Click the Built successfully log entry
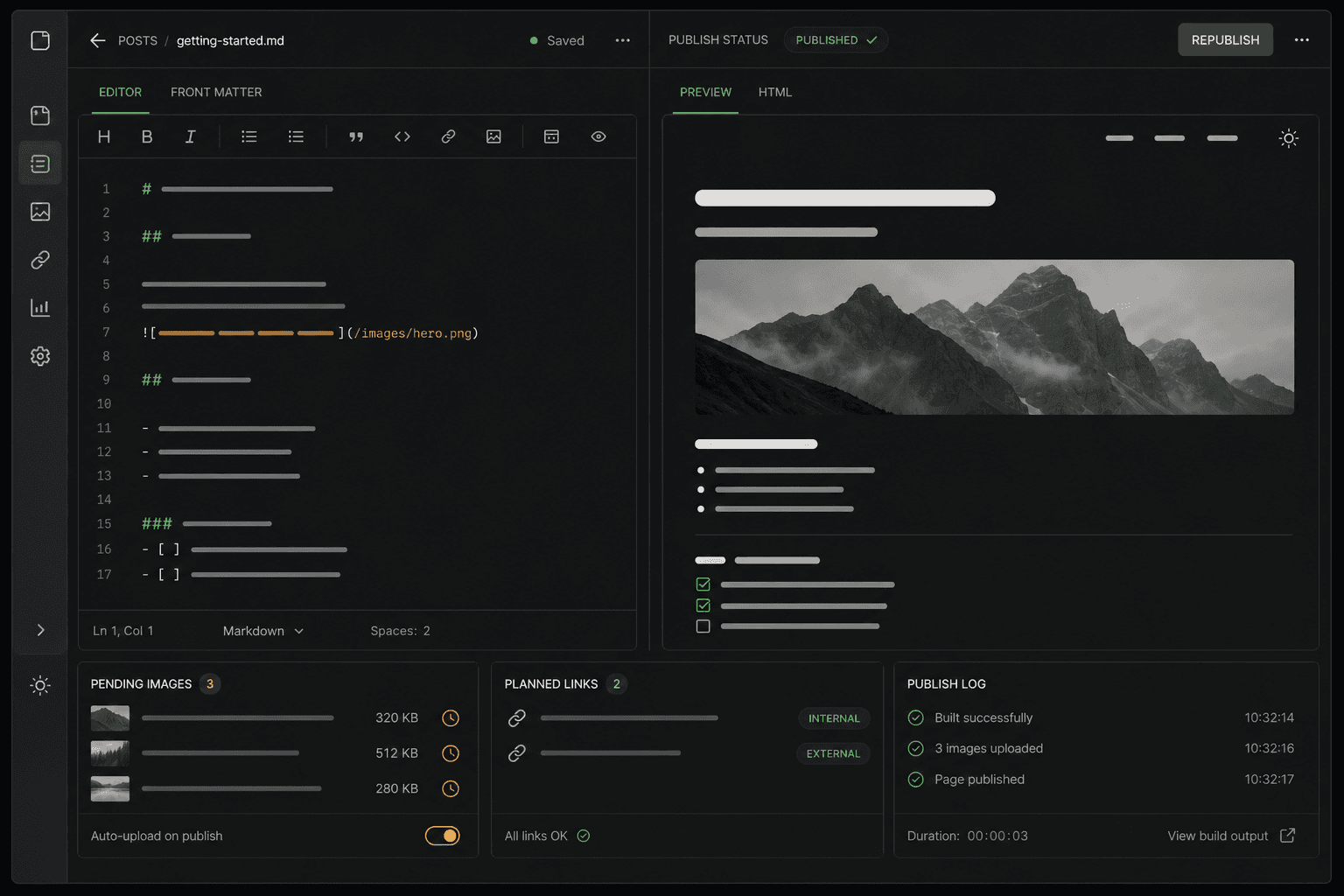 (1101, 717)
